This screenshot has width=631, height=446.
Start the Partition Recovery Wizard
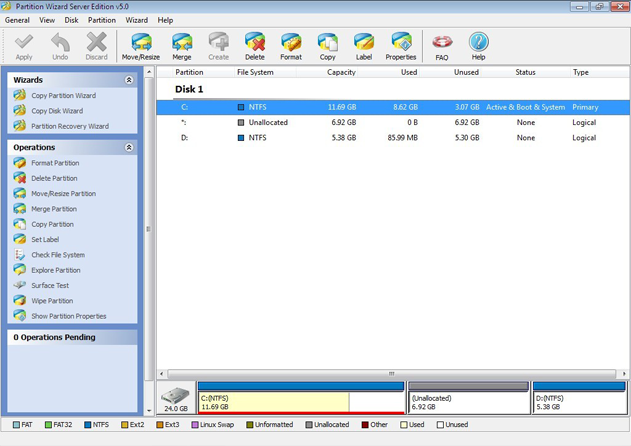tap(69, 126)
